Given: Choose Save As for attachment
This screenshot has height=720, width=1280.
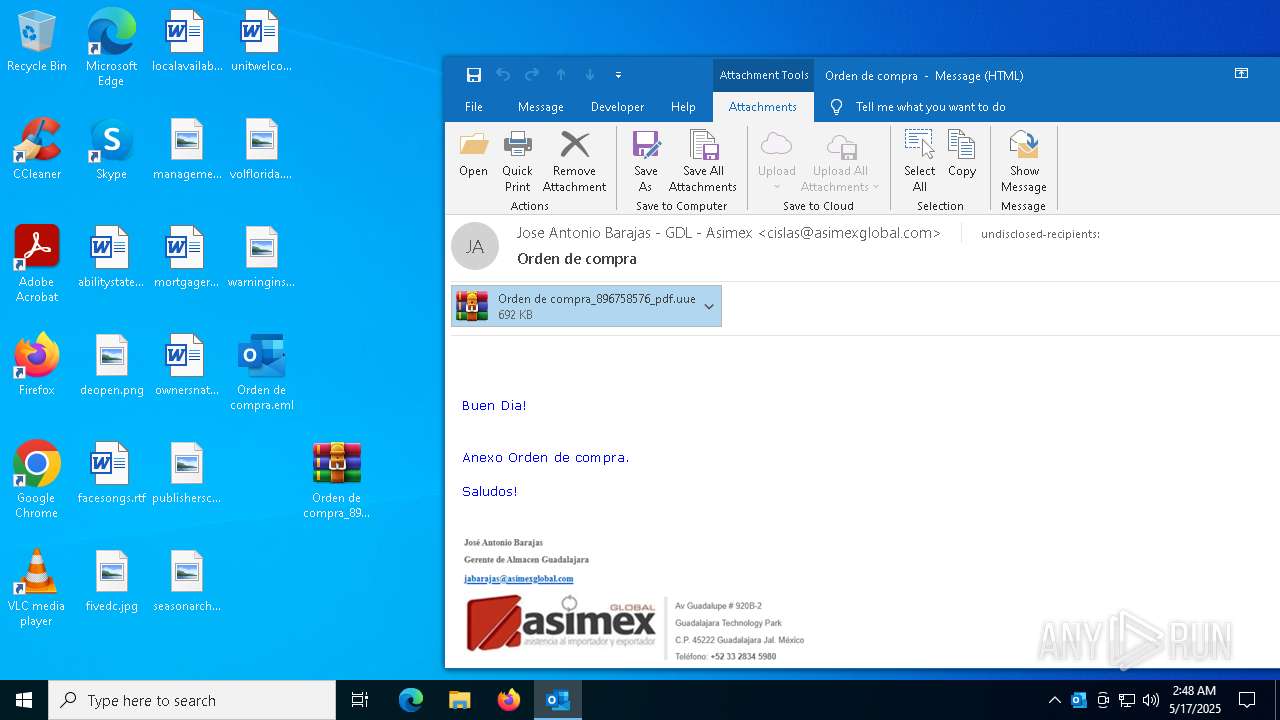Looking at the screenshot, I should tap(646, 161).
